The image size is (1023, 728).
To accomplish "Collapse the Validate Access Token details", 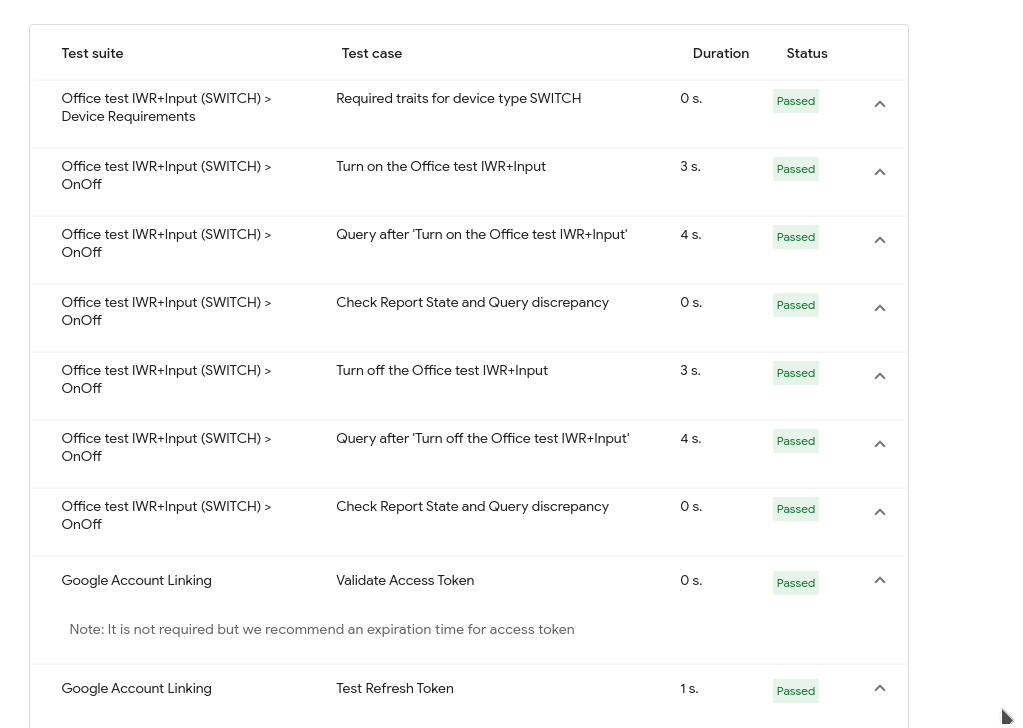I will 880,580.
